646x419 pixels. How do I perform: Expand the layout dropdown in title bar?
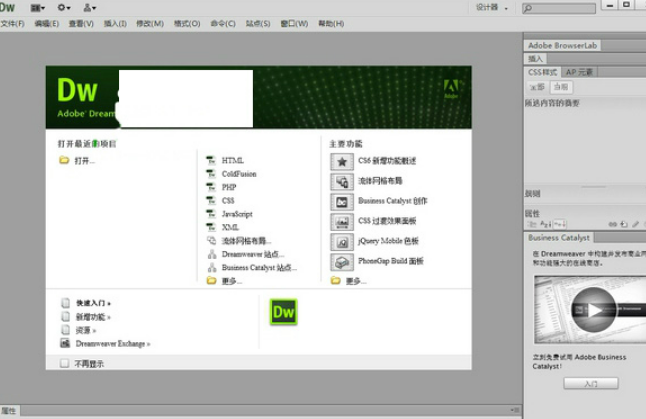click(40, 7)
